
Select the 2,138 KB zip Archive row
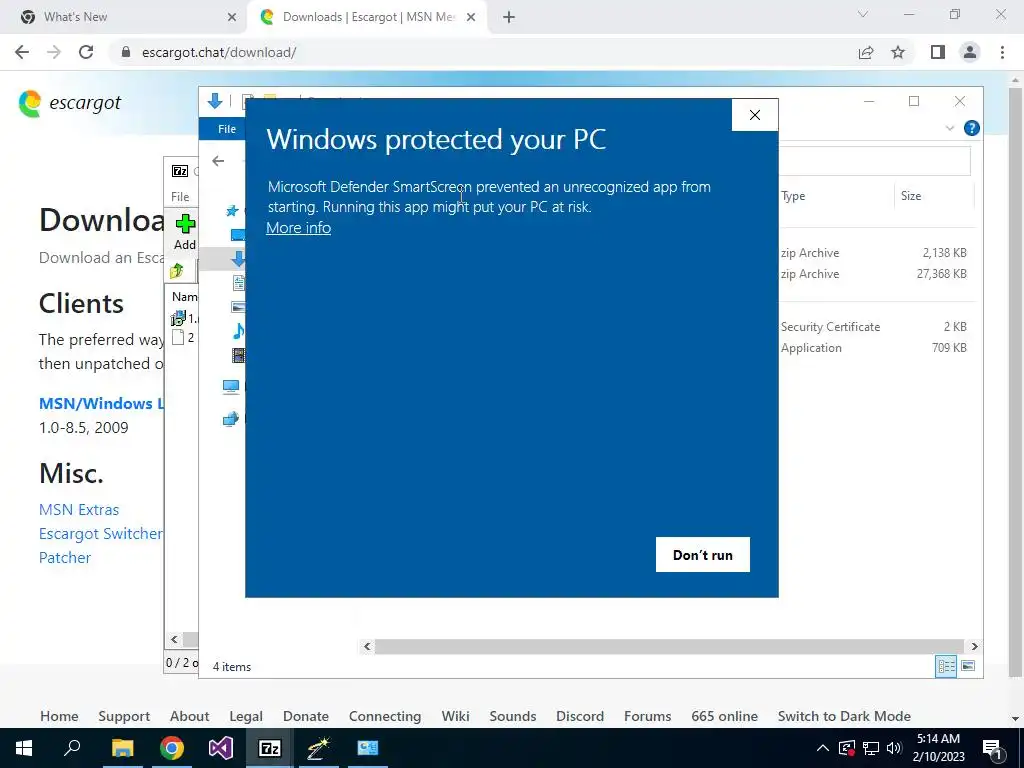[874, 253]
